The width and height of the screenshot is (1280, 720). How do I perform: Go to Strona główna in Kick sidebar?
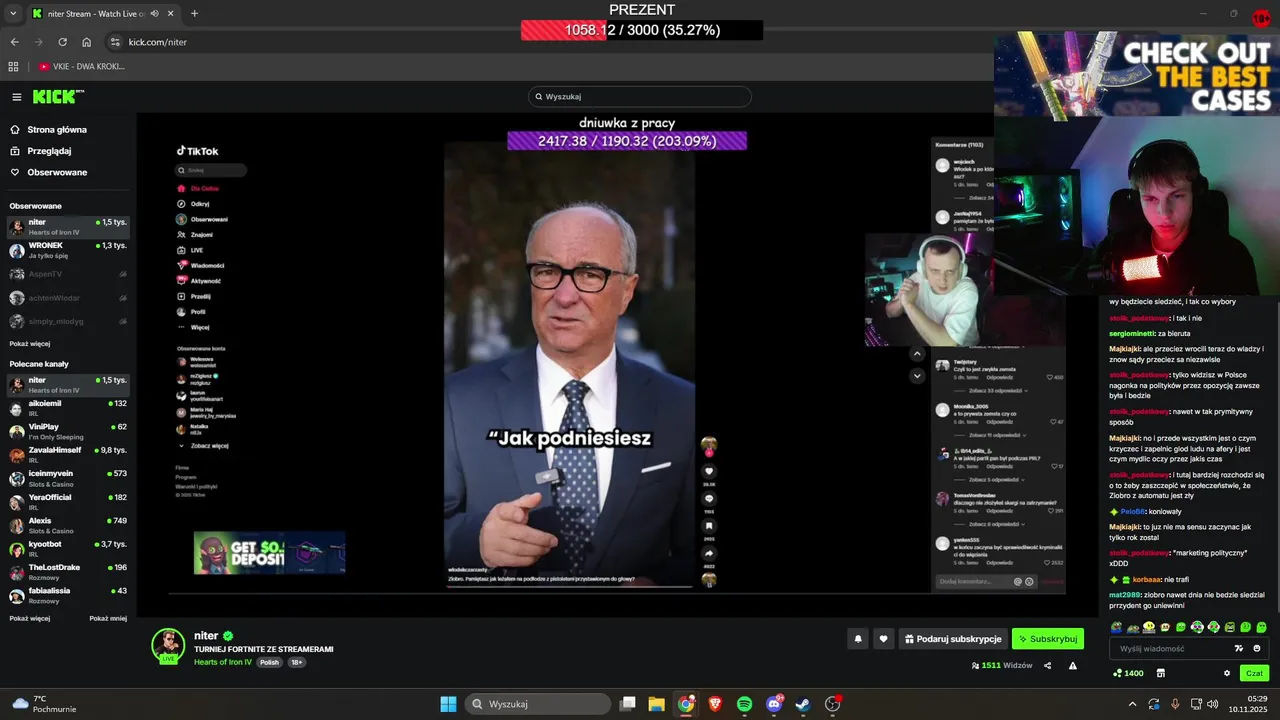click(x=48, y=130)
